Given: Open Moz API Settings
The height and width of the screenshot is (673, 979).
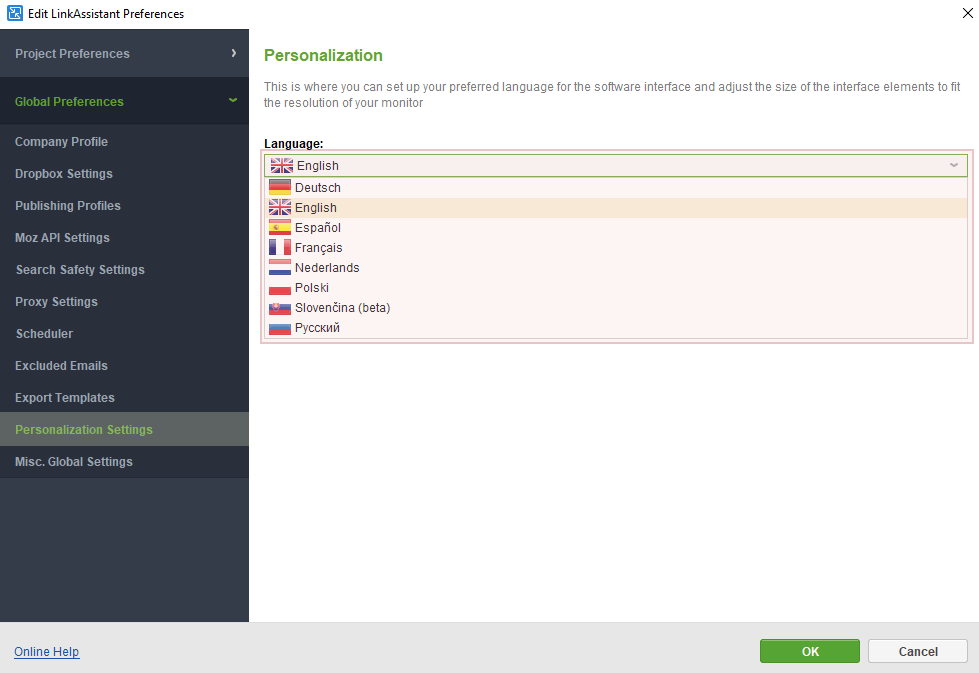Looking at the screenshot, I should 124,238.
